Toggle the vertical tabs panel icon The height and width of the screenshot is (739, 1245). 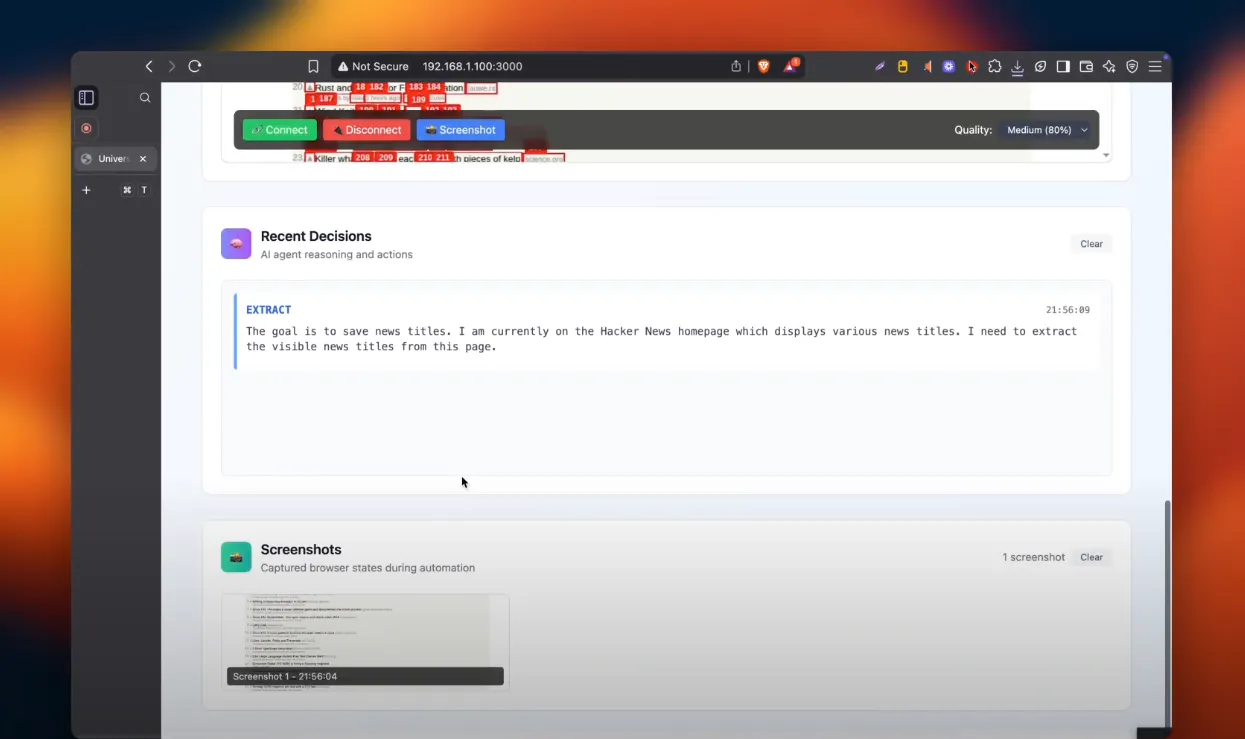(x=86, y=98)
